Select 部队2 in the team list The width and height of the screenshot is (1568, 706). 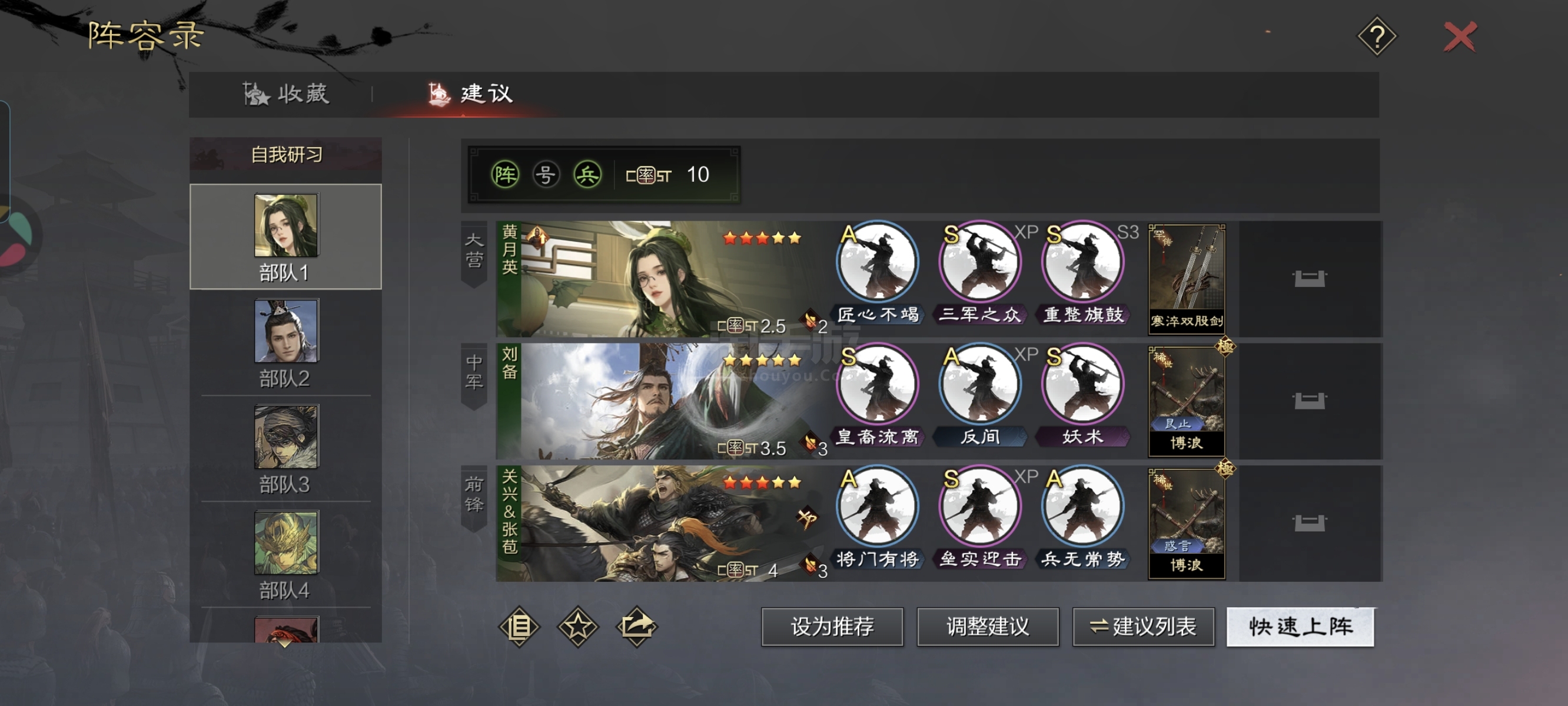tap(286, 344)
